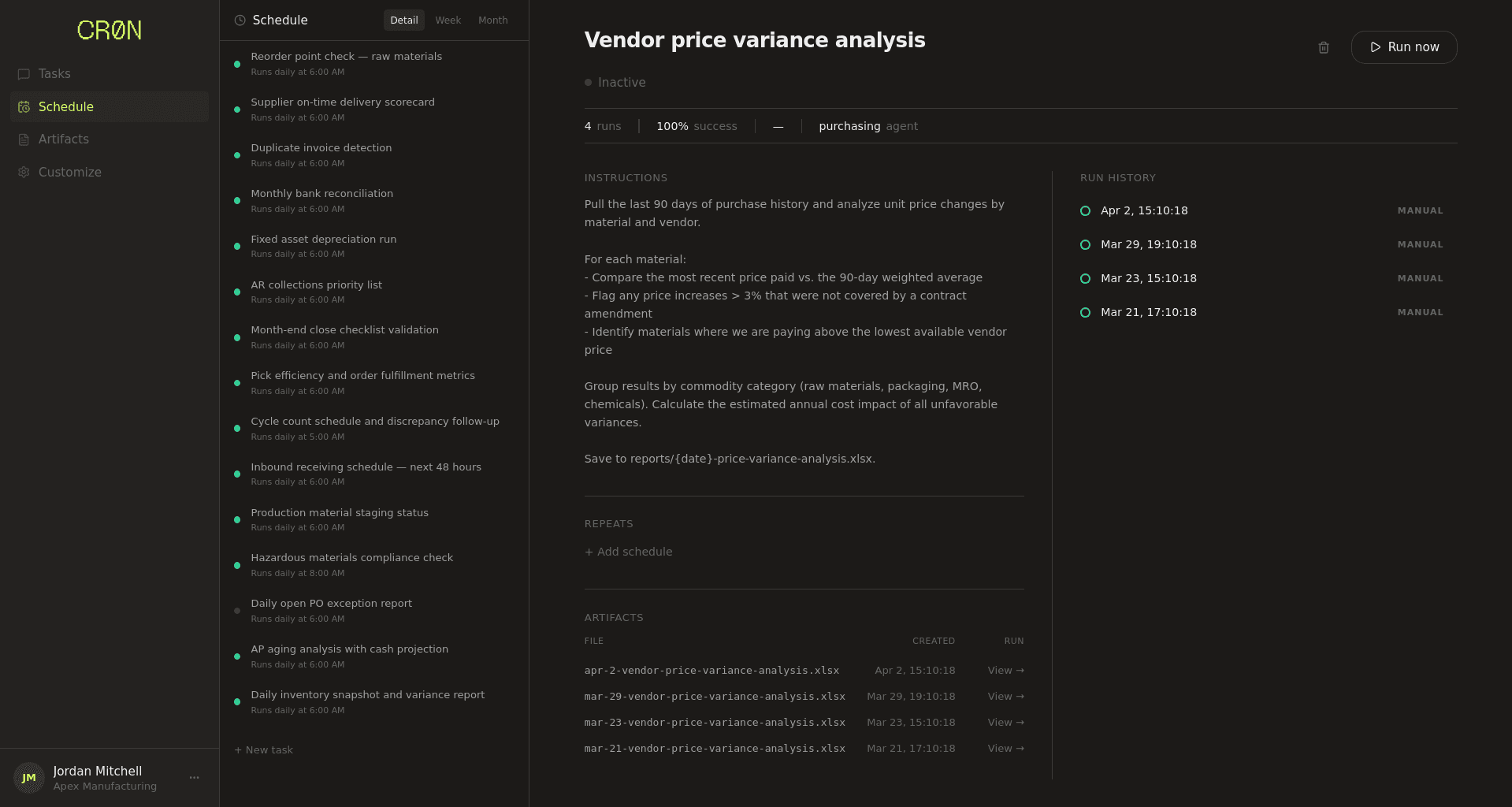Click status circle of Mar 23 run
This screenshot has height=807, width=1512.
(x=1085, y=279)
